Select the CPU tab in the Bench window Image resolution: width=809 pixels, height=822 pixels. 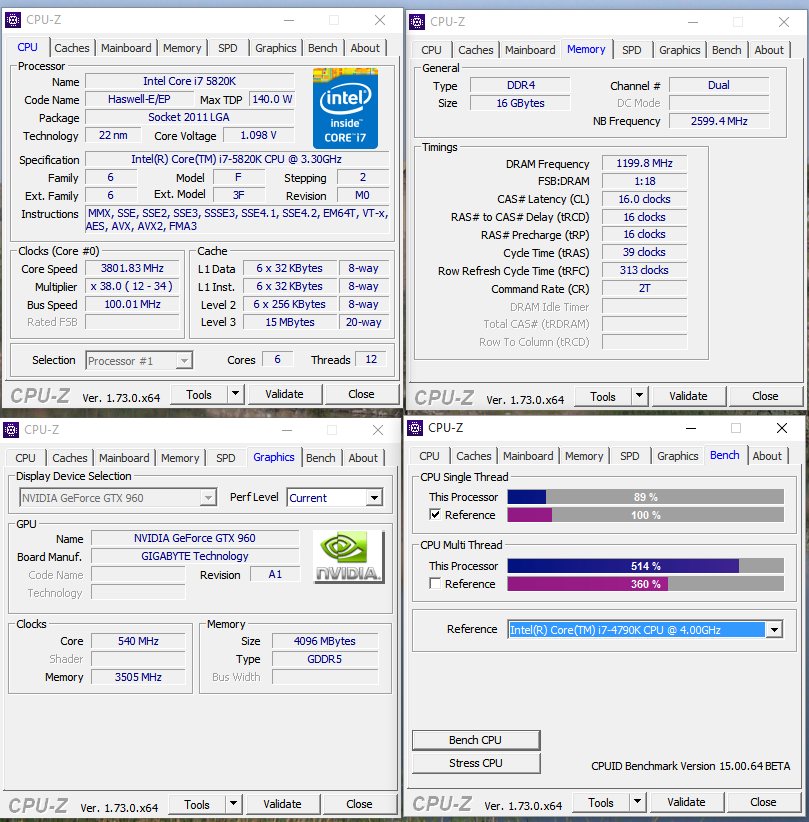pyautogui.click(x=429, y=456)
